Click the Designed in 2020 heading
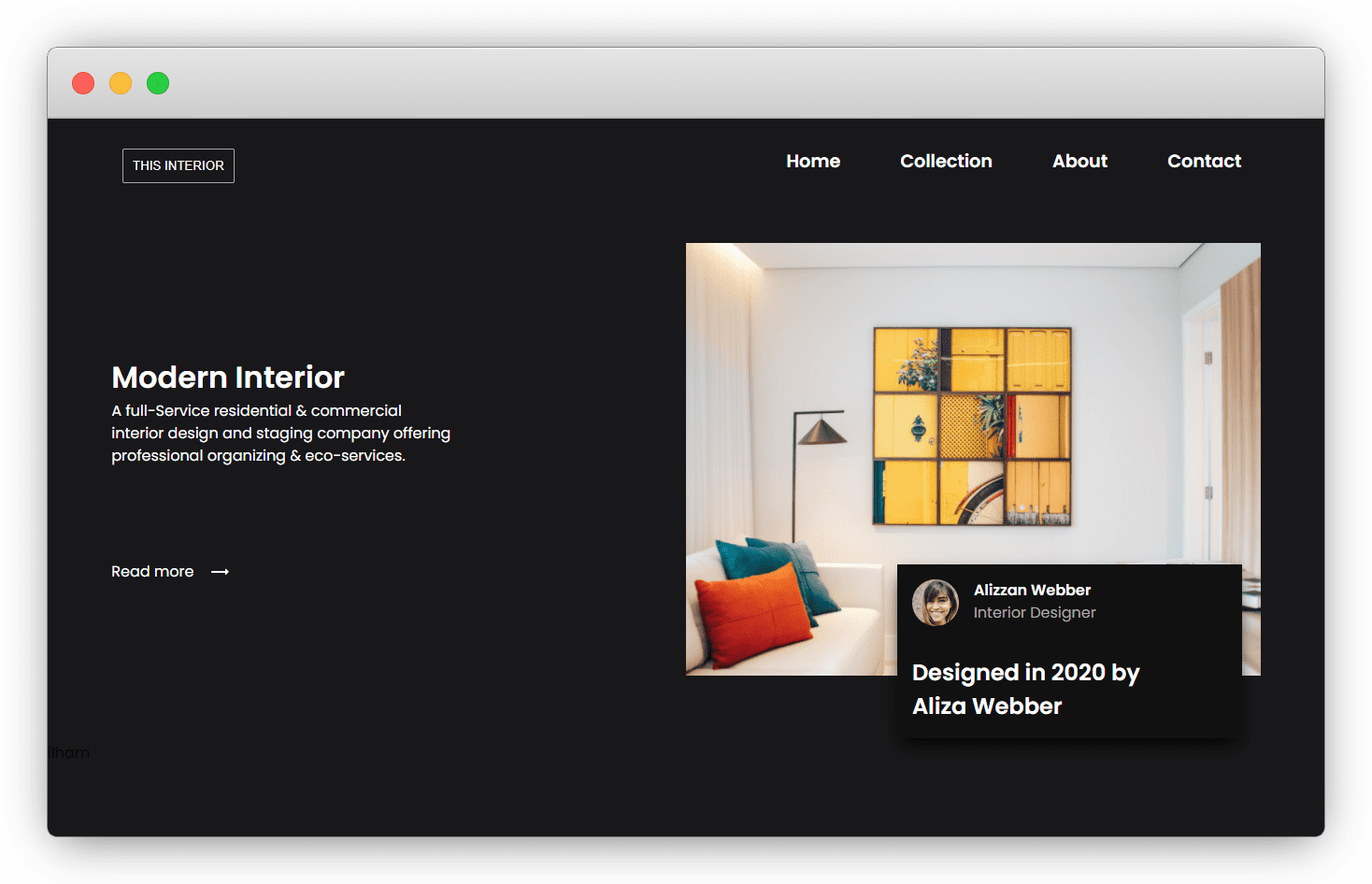The image size is (1372, 884). point(1025,689)
